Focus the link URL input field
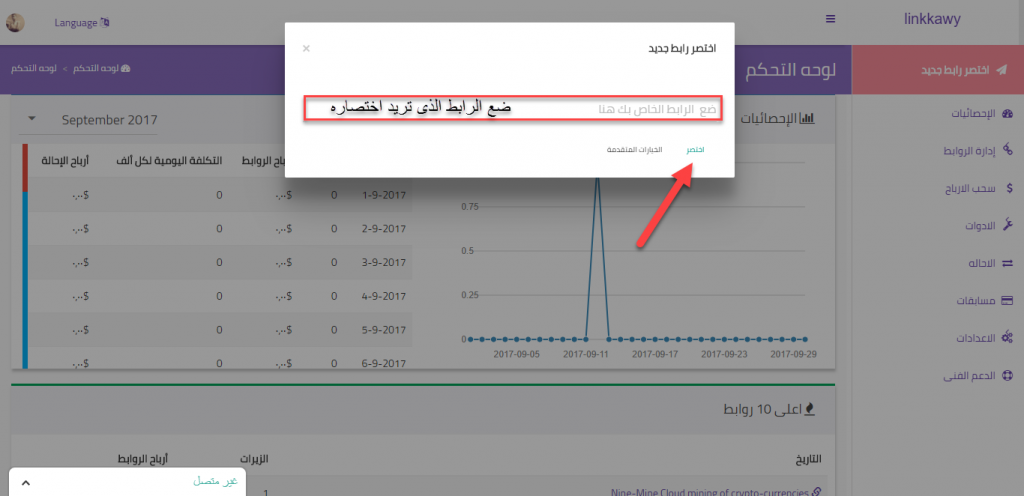Viewport: 1024px width, 496px height. pyautogui.click(x=513, y=110)
